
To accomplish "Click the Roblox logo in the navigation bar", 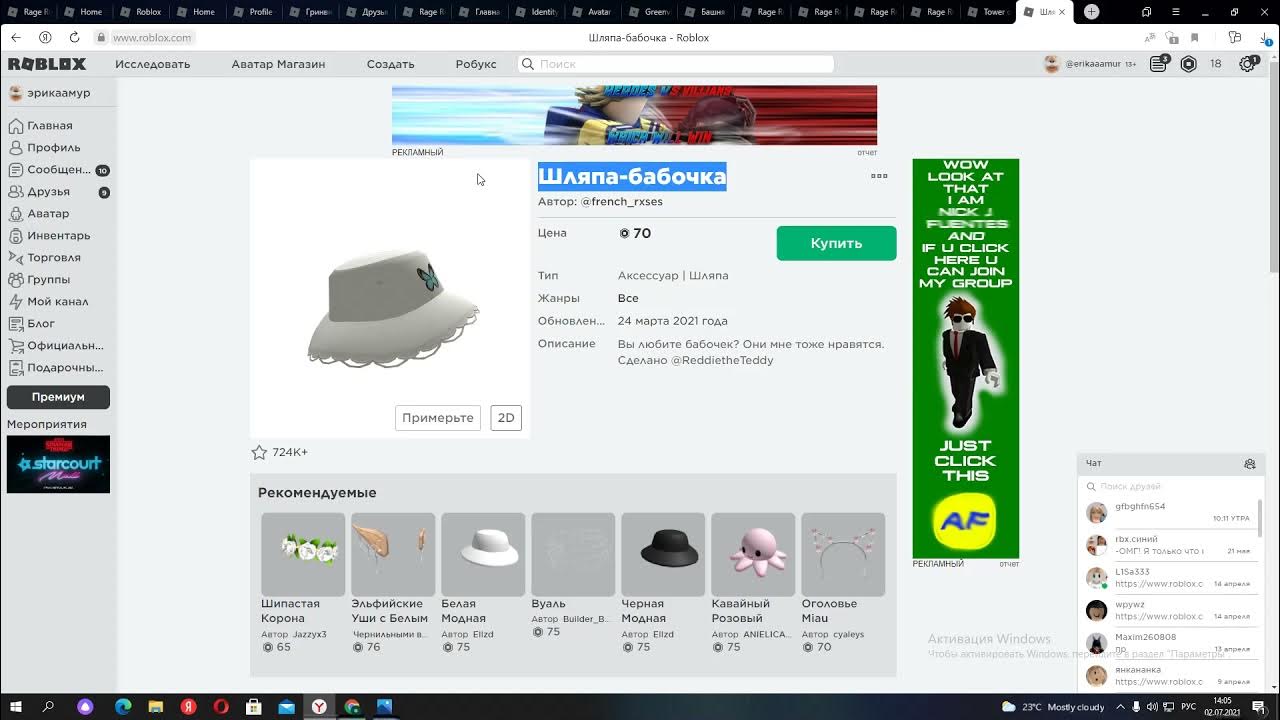I will [x=47, y=64].
